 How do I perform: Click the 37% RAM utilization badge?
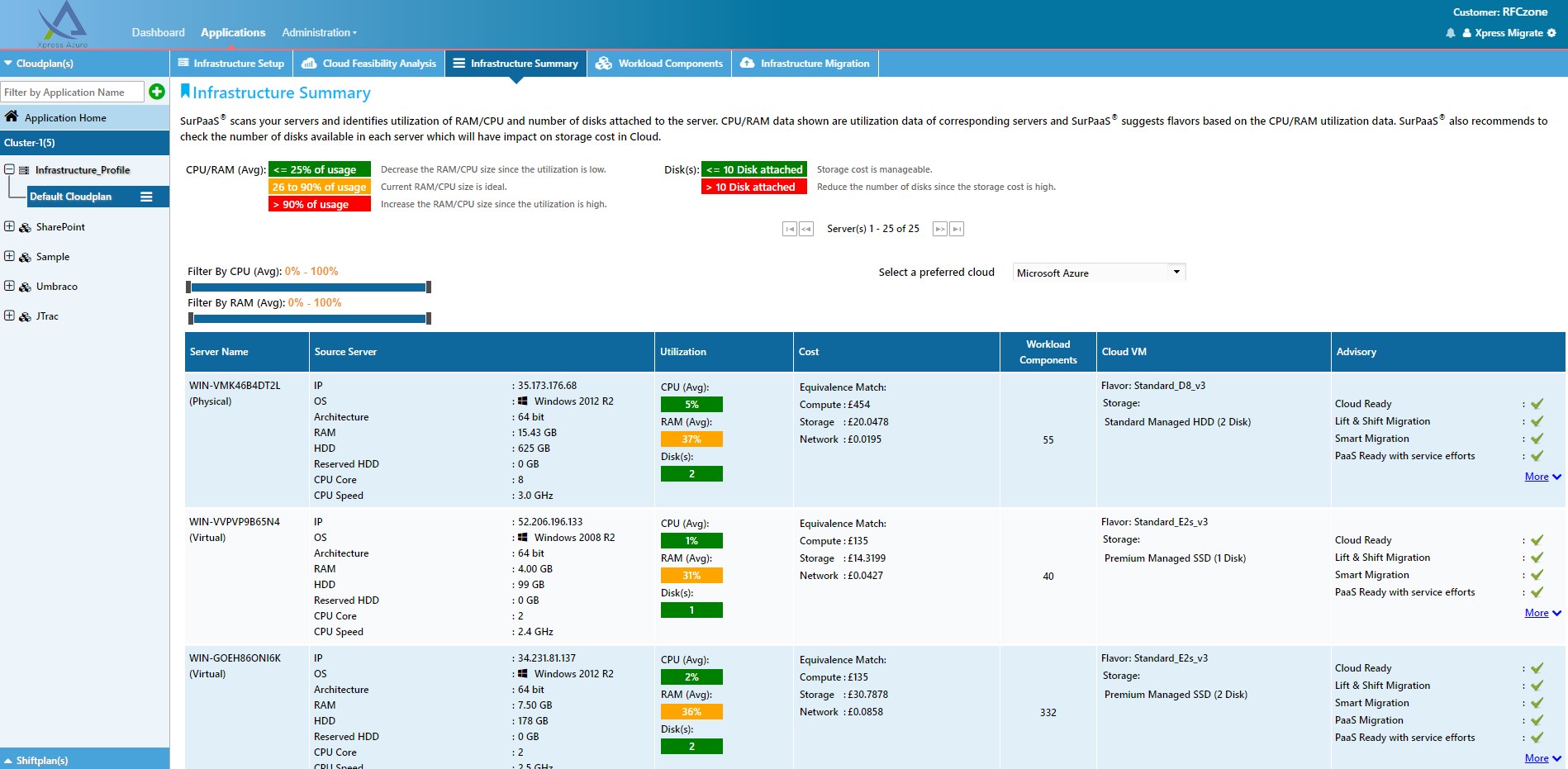click(691, 439)
